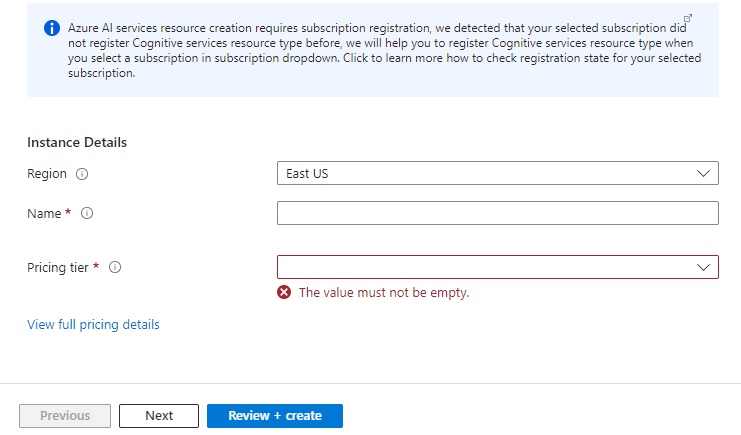This screenshot has height=435, width=741.
Task: Focus the Name text input field
Action: [497, 213]
